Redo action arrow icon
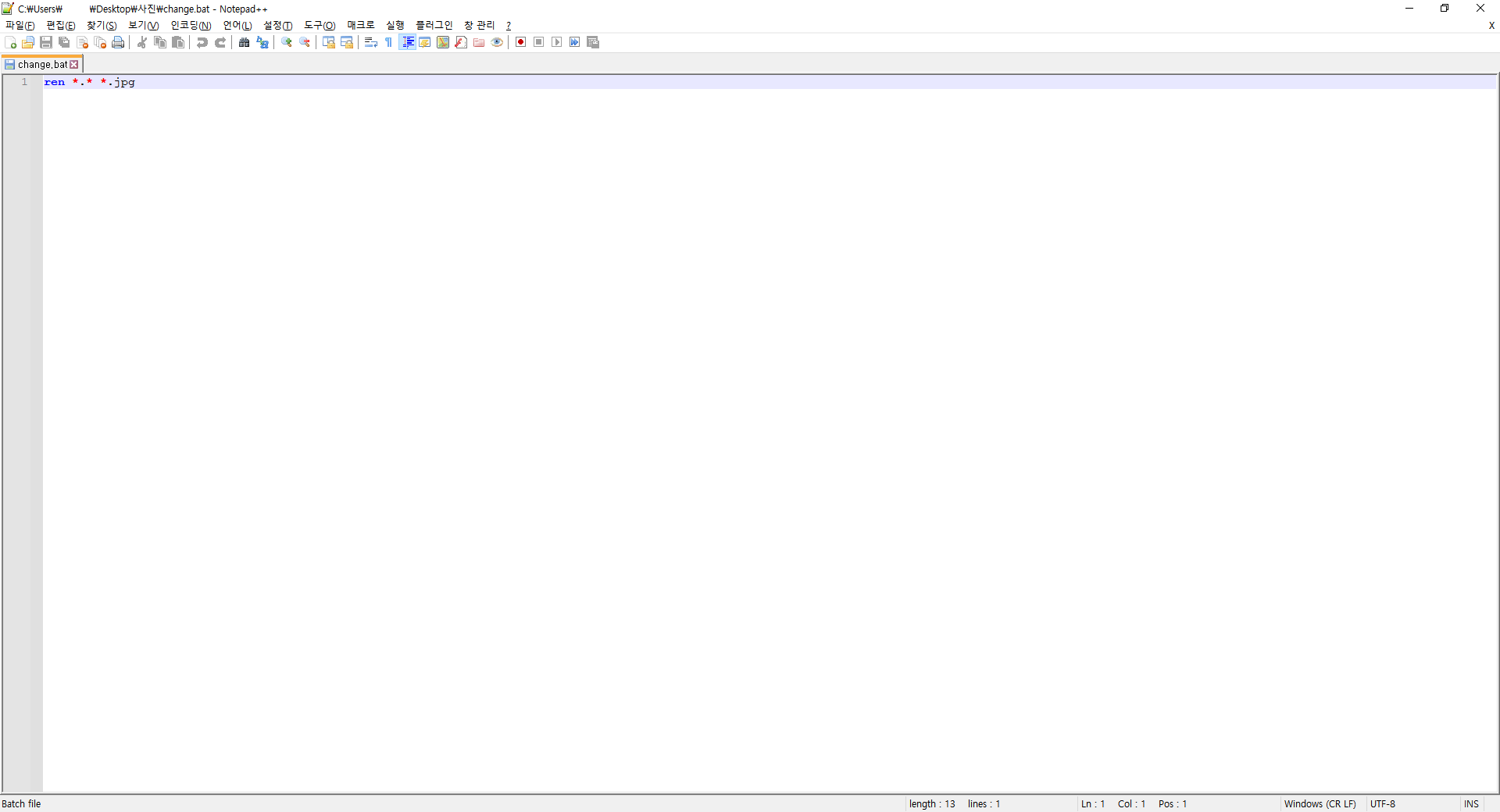 pyautogui.click(x=220, y=42)
